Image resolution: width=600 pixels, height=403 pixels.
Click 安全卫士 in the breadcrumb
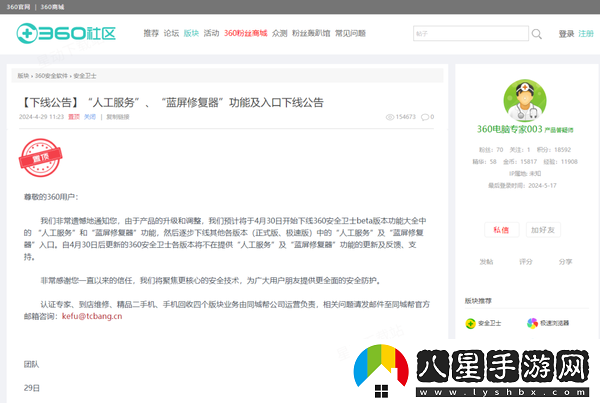click(x=85, y=76)
